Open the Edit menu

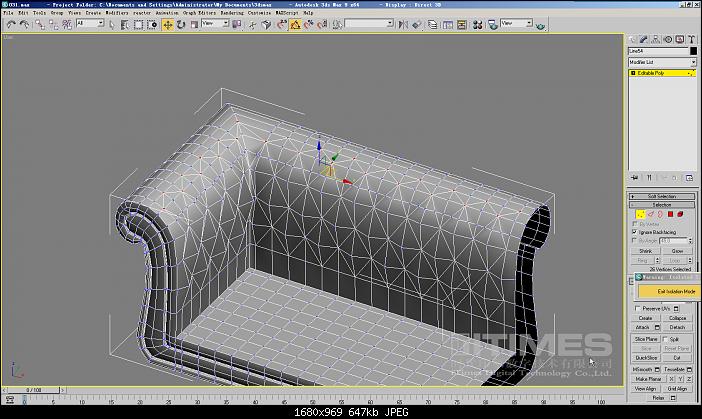tap(23, 13)
